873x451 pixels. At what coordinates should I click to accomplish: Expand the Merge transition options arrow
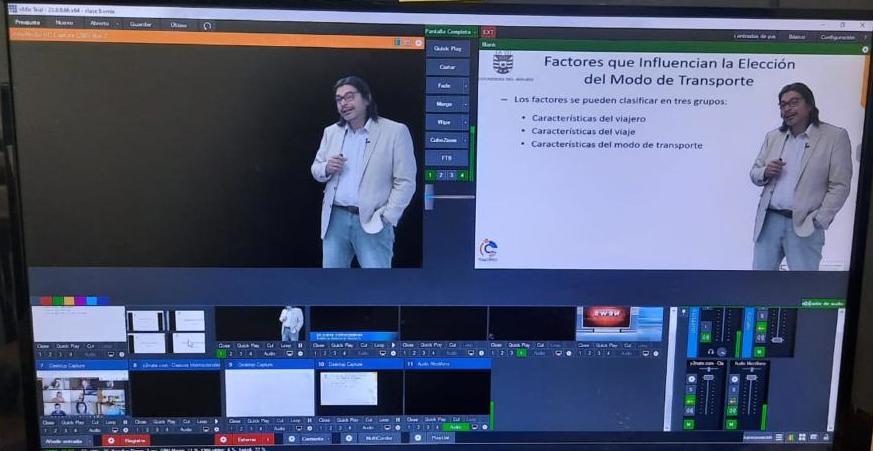(x=465, y=104)
